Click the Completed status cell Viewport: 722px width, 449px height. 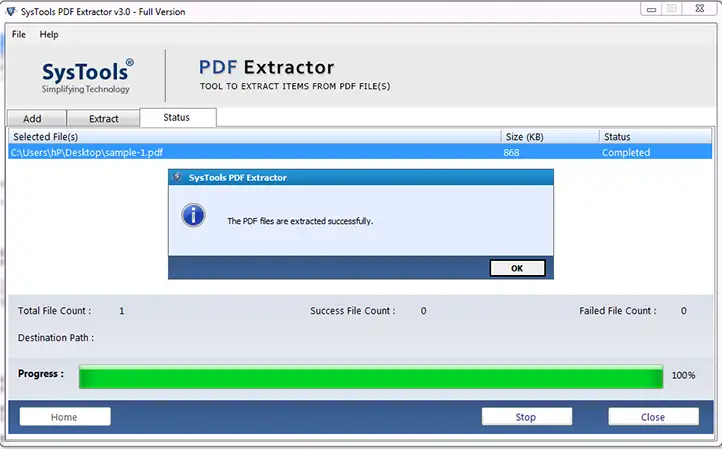coord(626,152)
